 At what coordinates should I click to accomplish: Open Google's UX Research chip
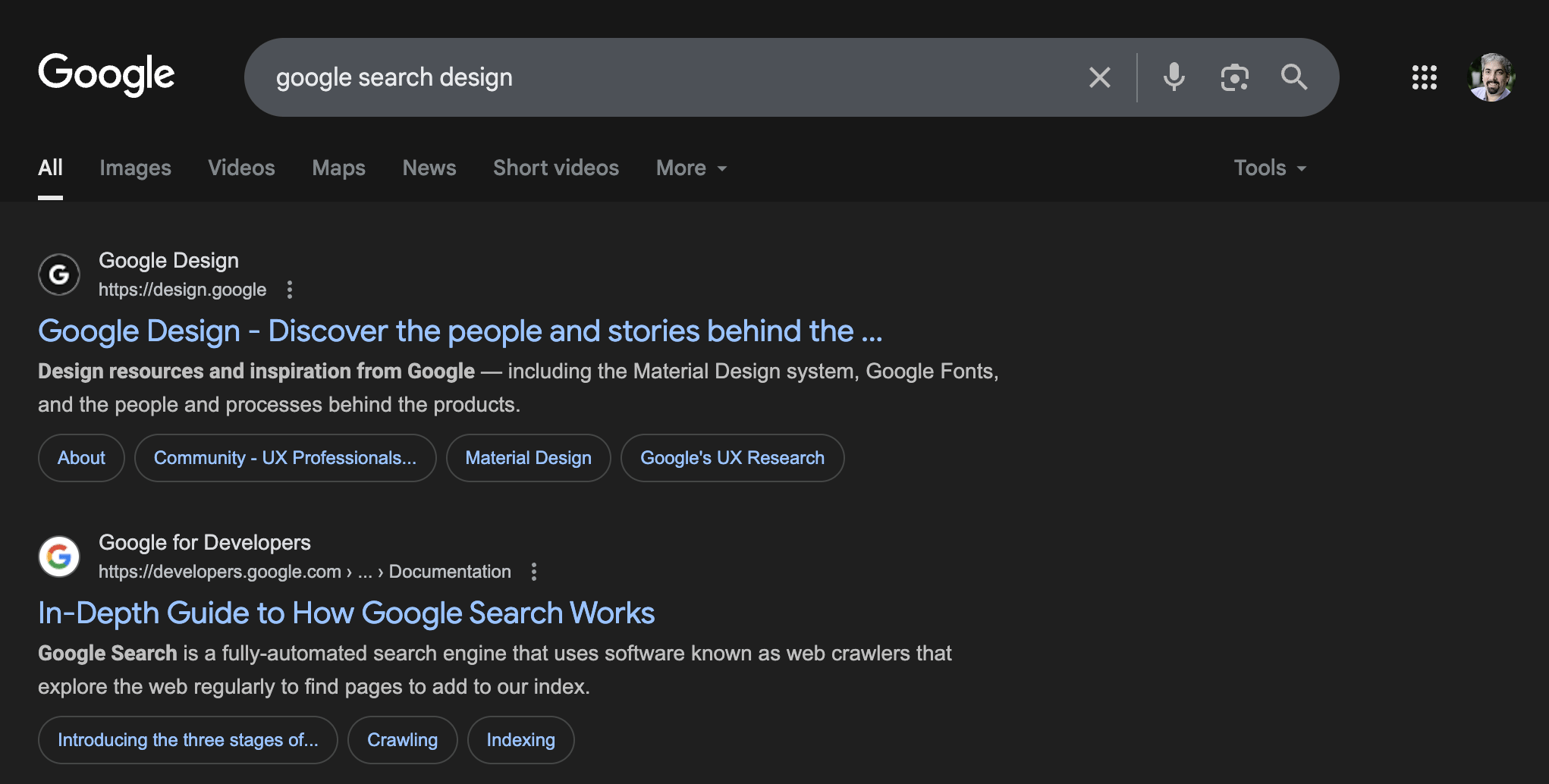click(732, 458)
